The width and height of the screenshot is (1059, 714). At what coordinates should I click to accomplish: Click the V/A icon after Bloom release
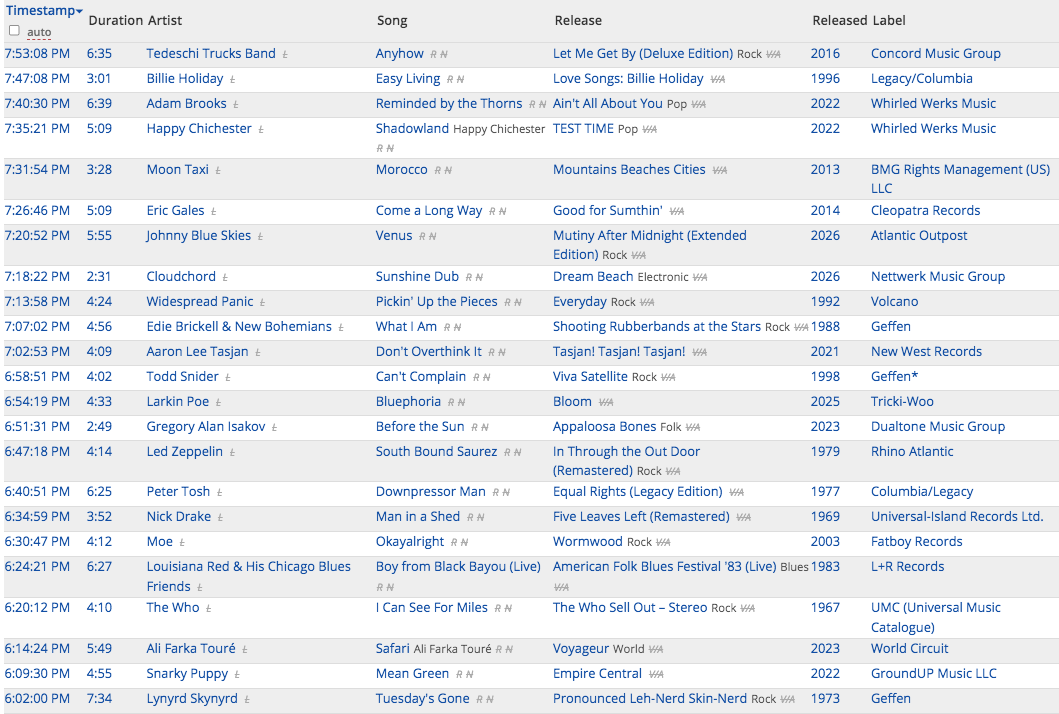606,403
